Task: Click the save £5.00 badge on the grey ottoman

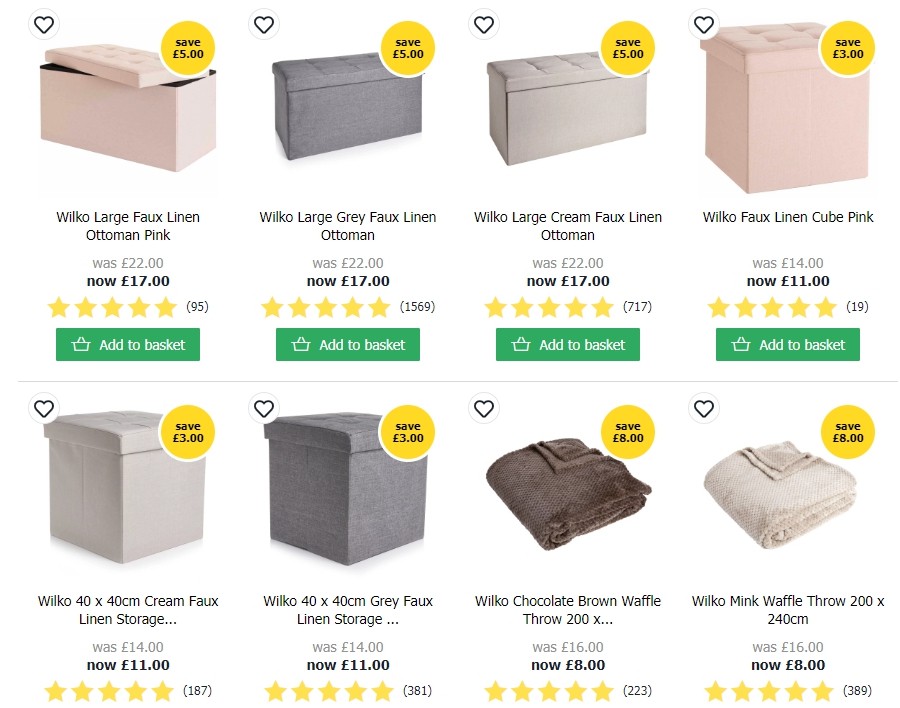Action: pyautogui.click(x=408, y=48)
